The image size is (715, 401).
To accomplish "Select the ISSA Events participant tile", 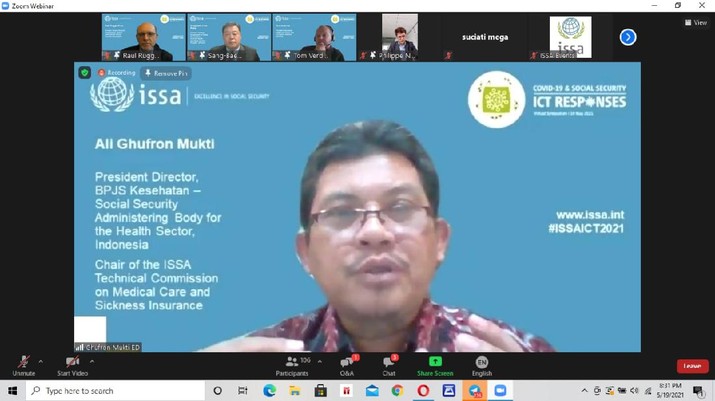I will 570,37.
